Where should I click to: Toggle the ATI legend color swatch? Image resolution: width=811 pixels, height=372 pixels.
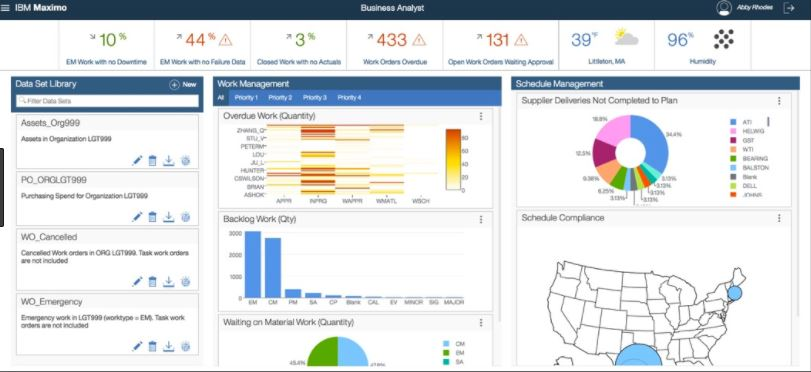pos(733,122)
